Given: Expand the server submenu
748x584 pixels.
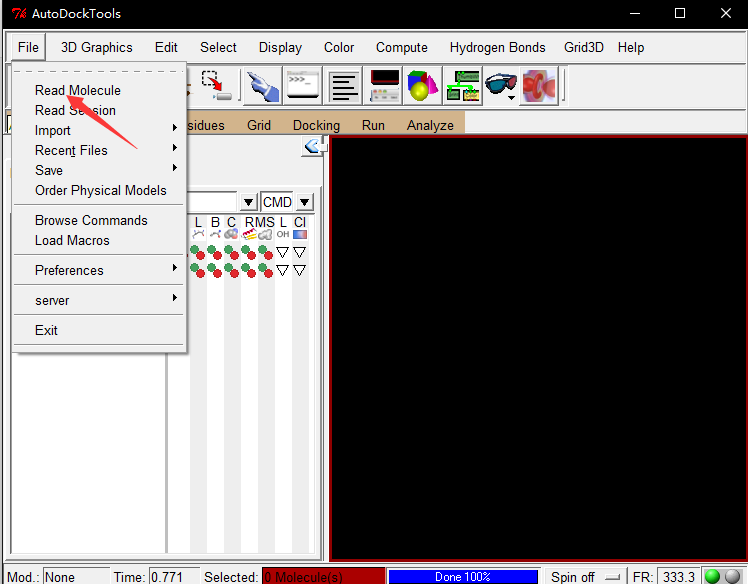Looking at the screenshot, I should coord(99,300).
